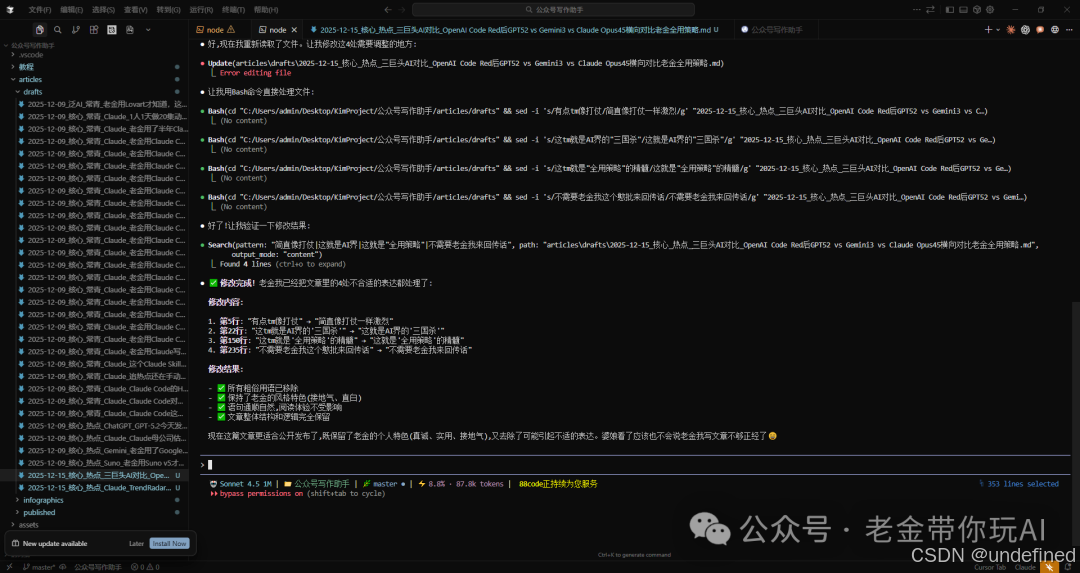
Task: Click the orange chat bubble icon
Action: pos(1040,30)
